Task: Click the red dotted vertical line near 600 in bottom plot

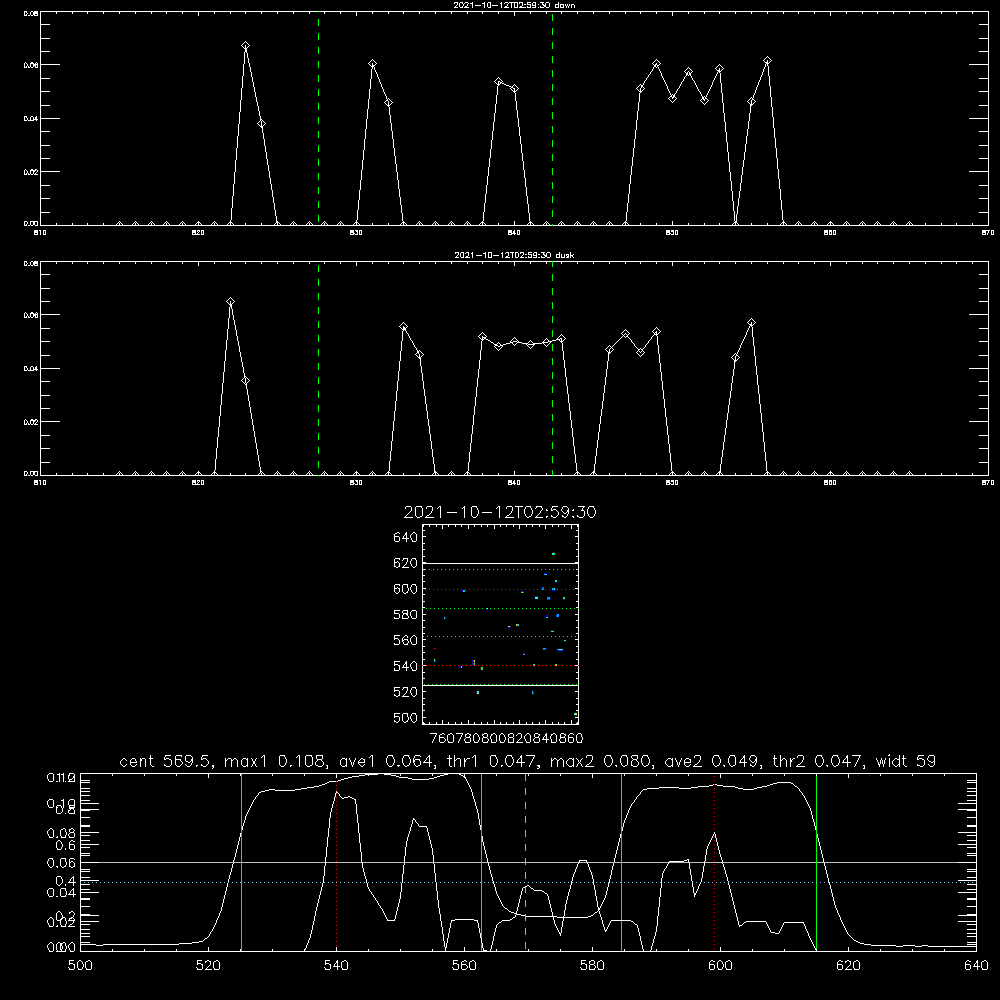Action: coord(715,862)
